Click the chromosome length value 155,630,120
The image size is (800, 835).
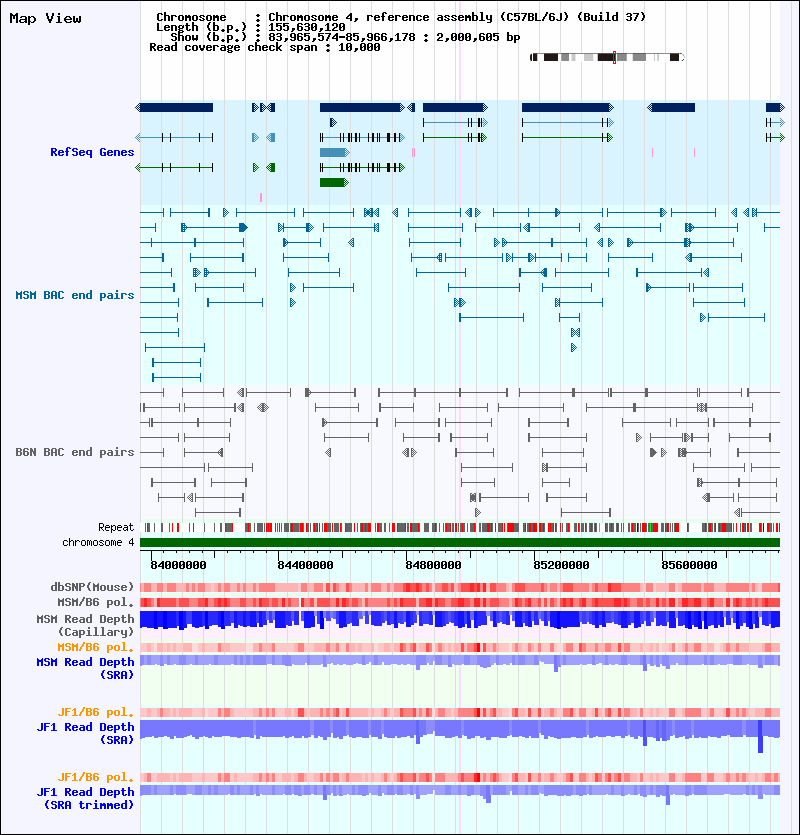306,27
